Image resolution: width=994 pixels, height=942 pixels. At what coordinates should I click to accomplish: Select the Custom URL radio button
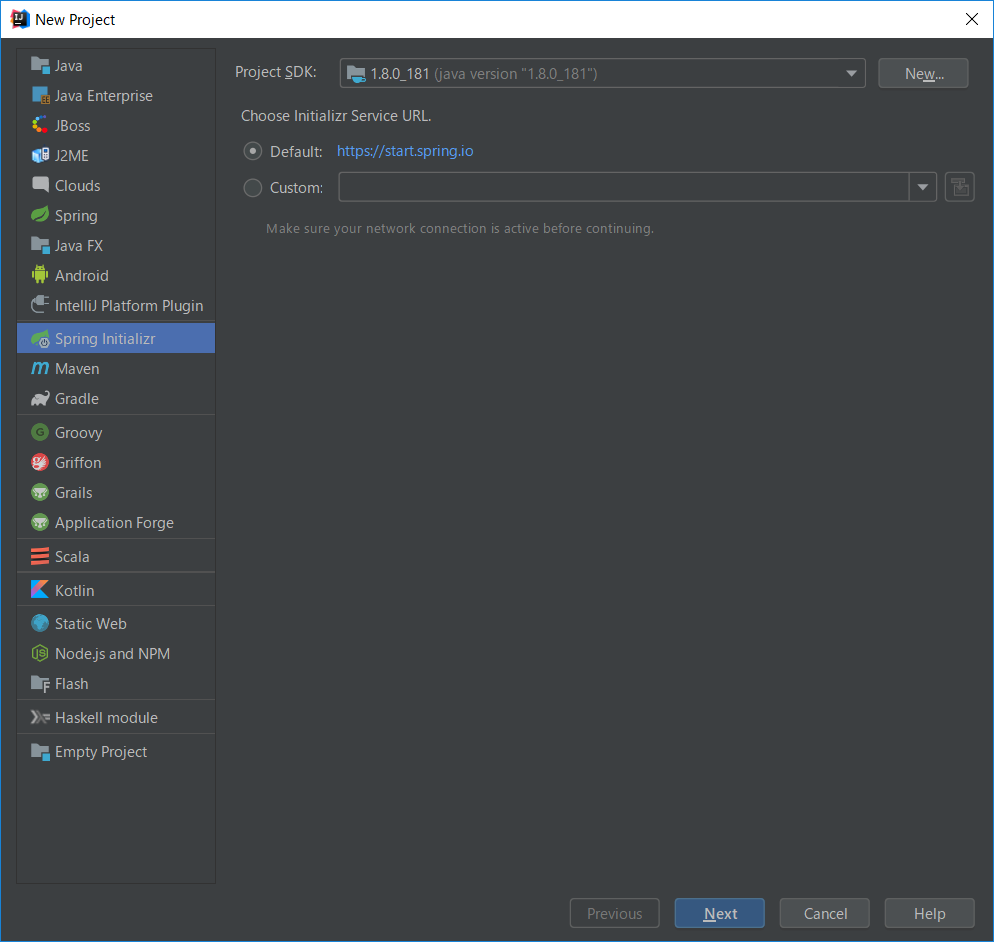click(252, 188)
